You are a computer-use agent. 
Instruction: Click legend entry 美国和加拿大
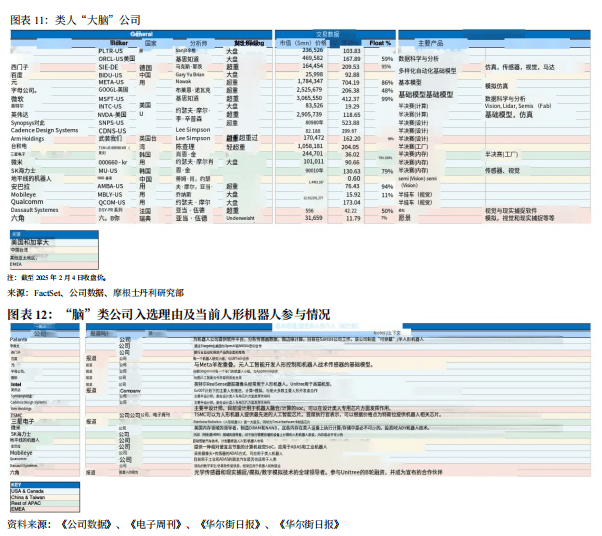(x=30, y=242)
